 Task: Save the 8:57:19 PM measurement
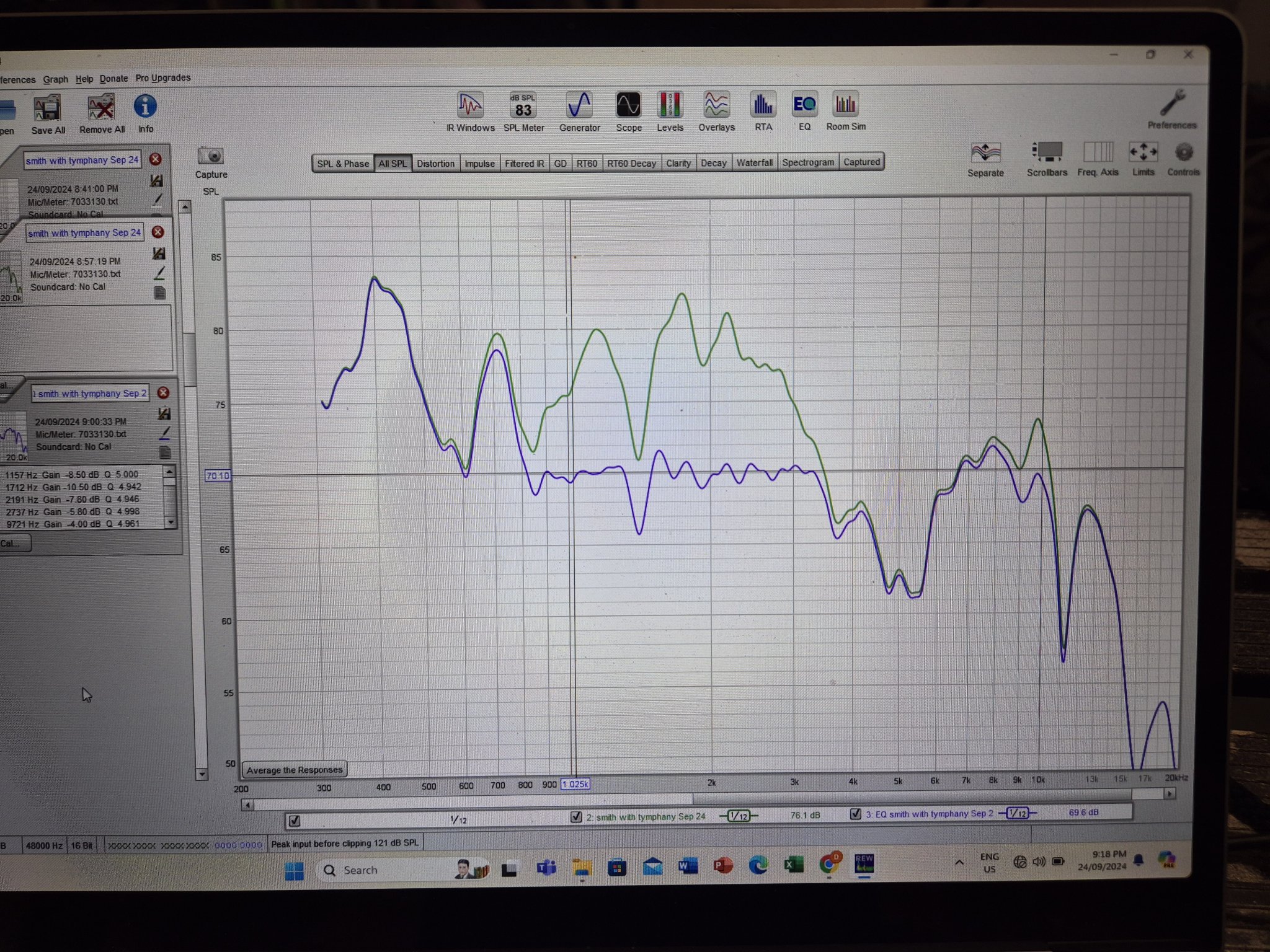pos(159,253)
